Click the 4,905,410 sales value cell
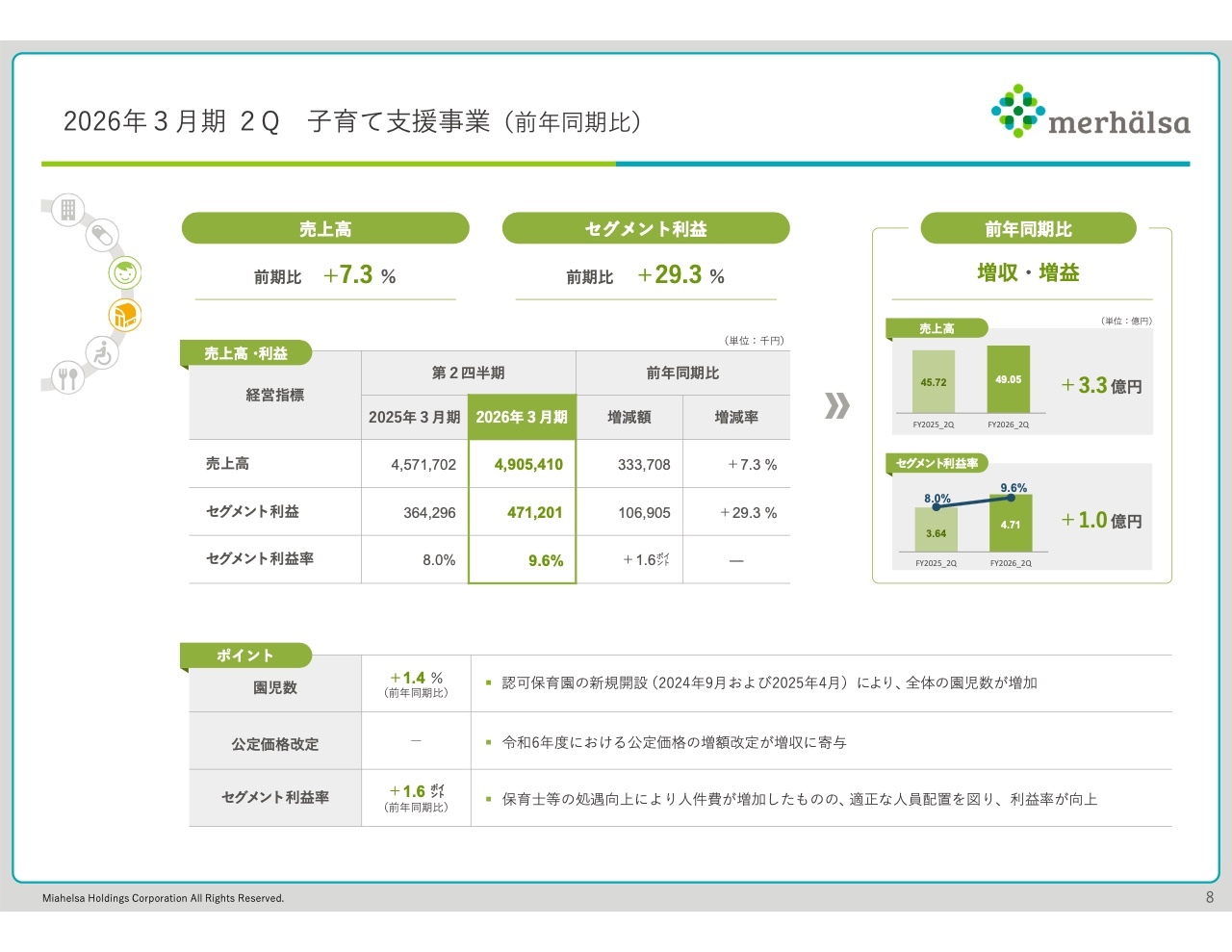This screenshot has height=952, width=1232. tap(527, 464)
